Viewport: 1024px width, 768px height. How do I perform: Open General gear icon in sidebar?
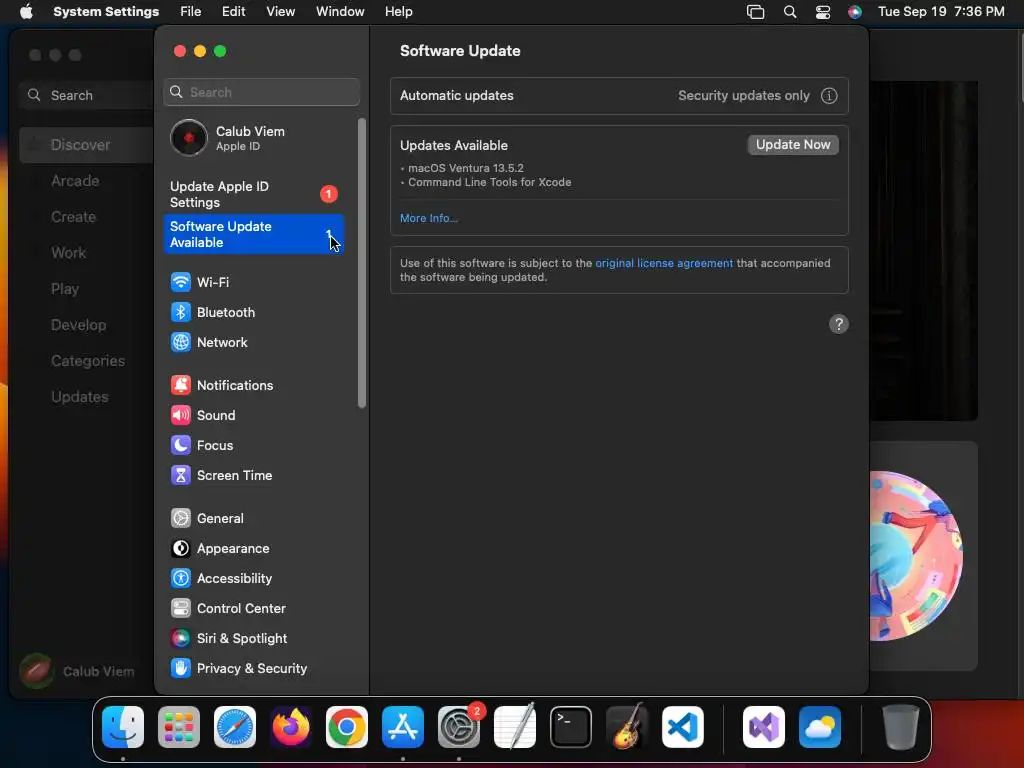coord(181,519)
